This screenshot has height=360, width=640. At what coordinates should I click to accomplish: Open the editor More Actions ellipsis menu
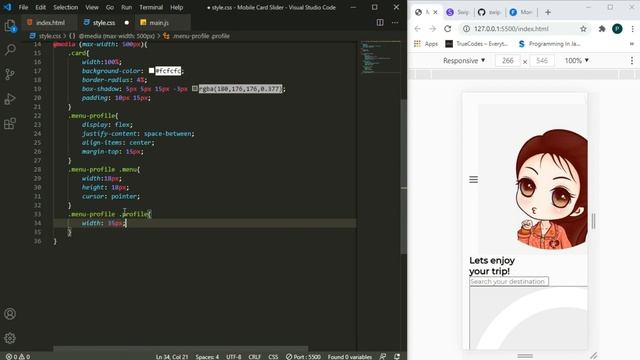(x=395, y=22)
